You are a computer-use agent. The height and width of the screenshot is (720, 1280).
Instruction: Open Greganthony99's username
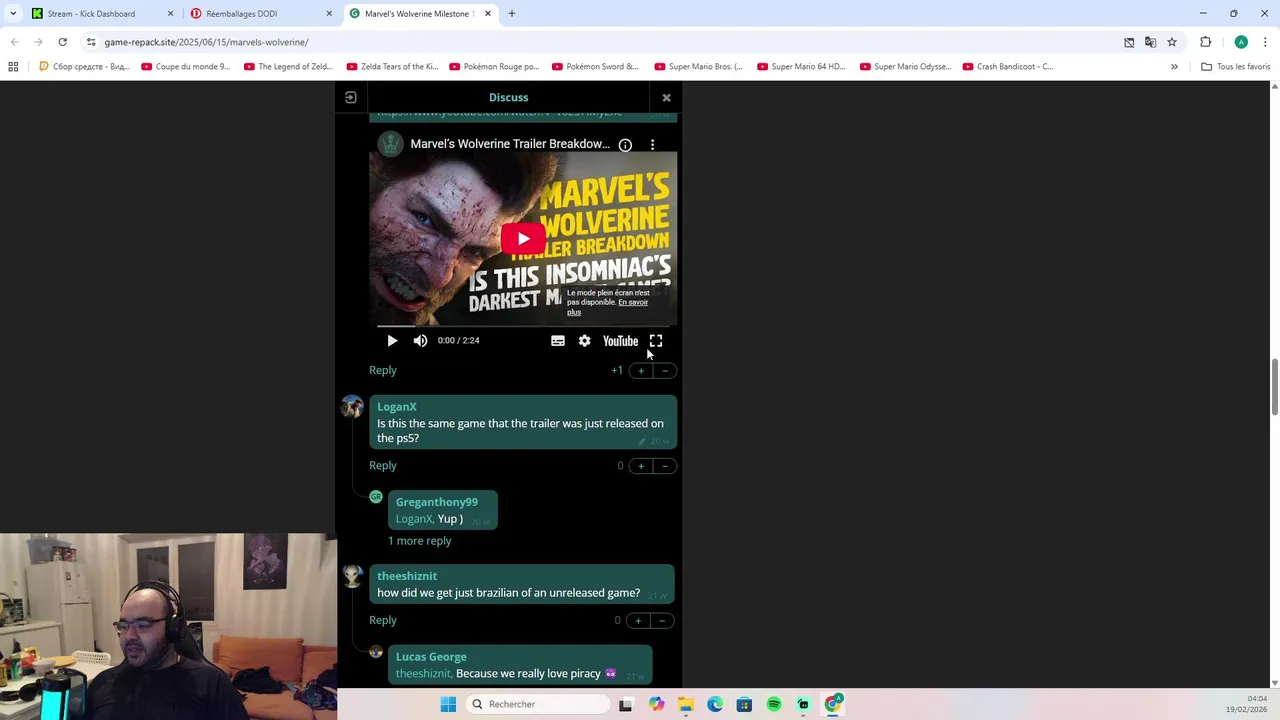[x=437, y=502]
